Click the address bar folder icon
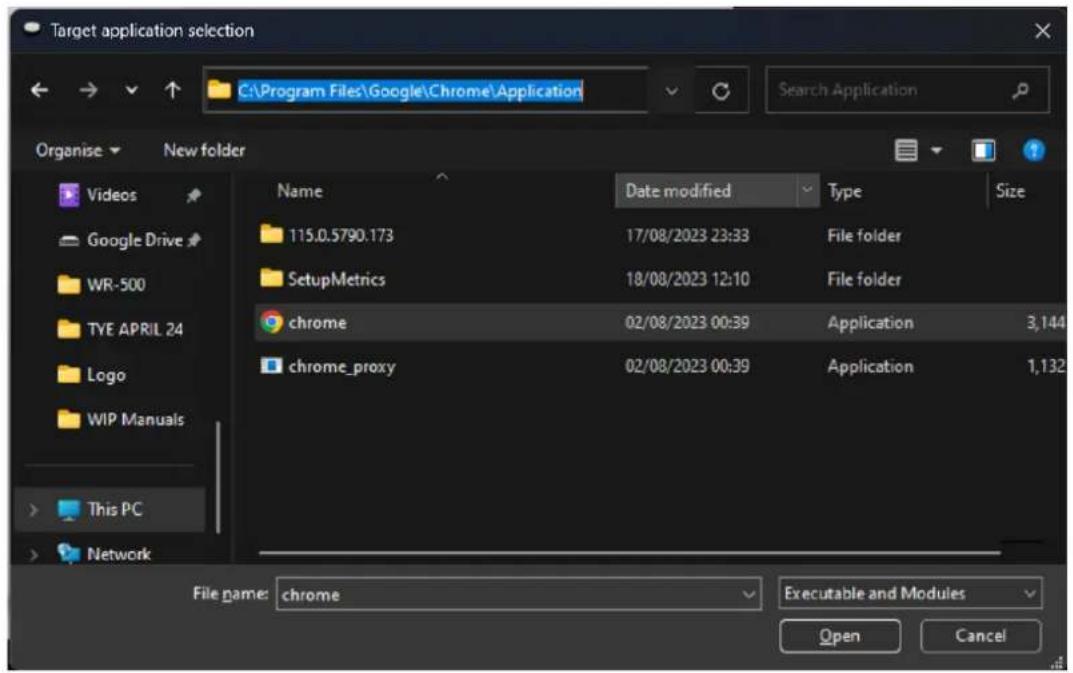 pos(219,90)
